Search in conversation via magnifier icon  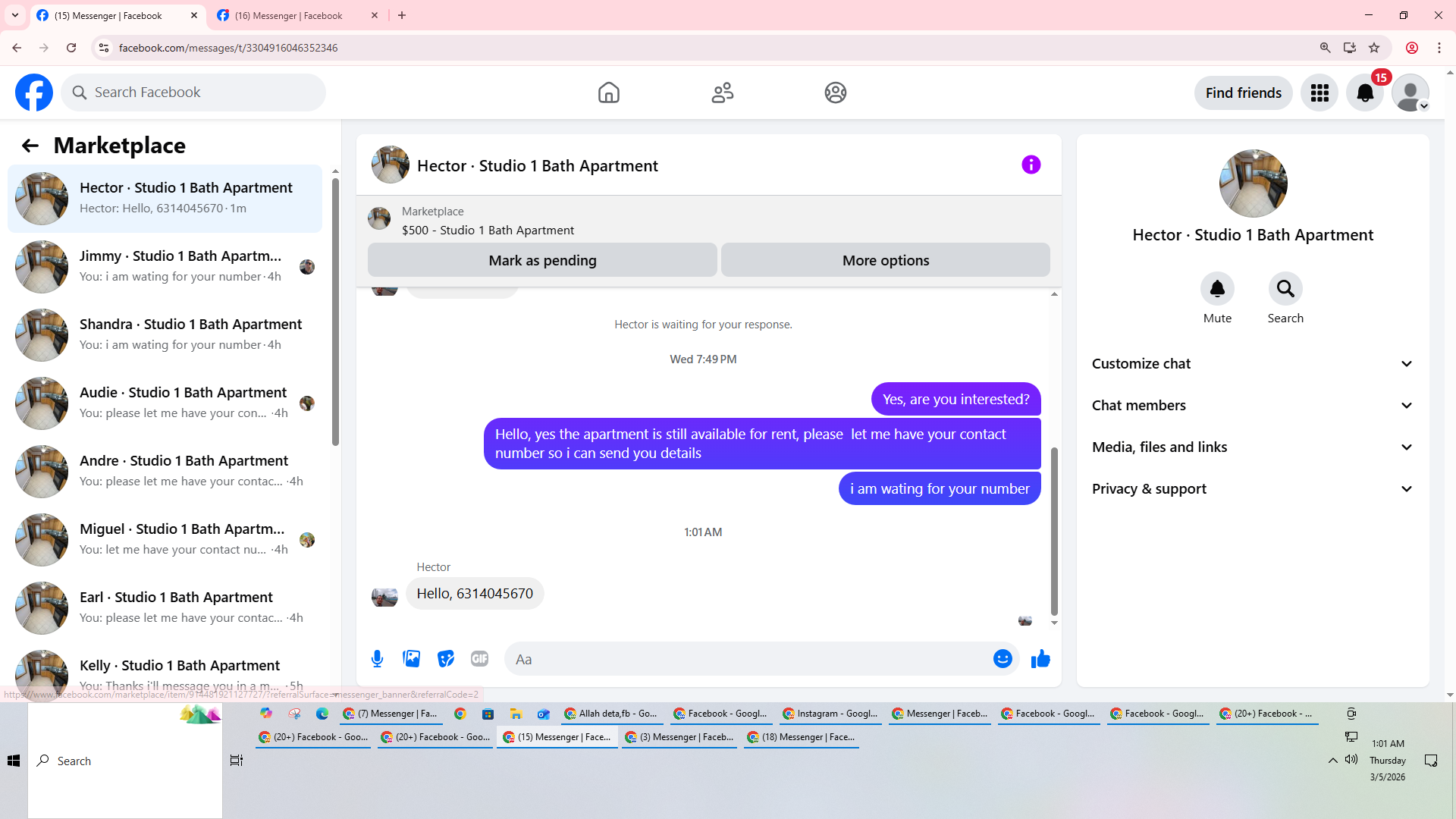tap(1285, 288)
